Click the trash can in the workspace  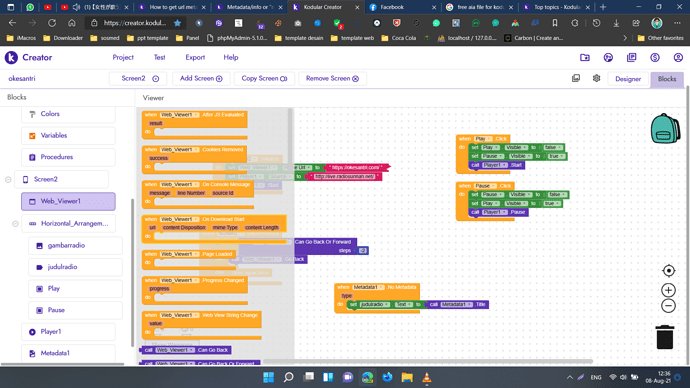click(665, 337)
